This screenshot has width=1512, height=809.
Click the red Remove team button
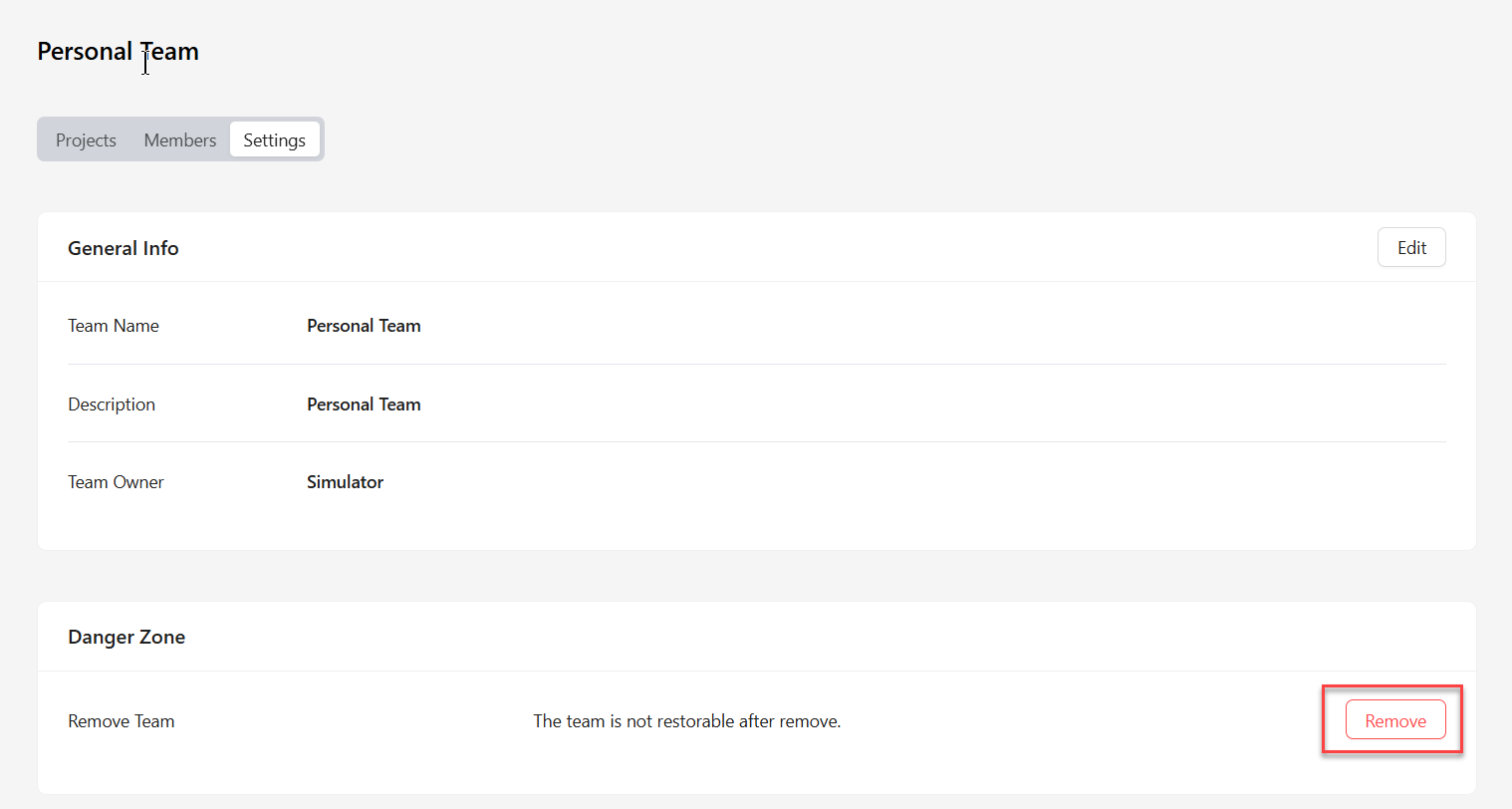(x=1395, y=720)
